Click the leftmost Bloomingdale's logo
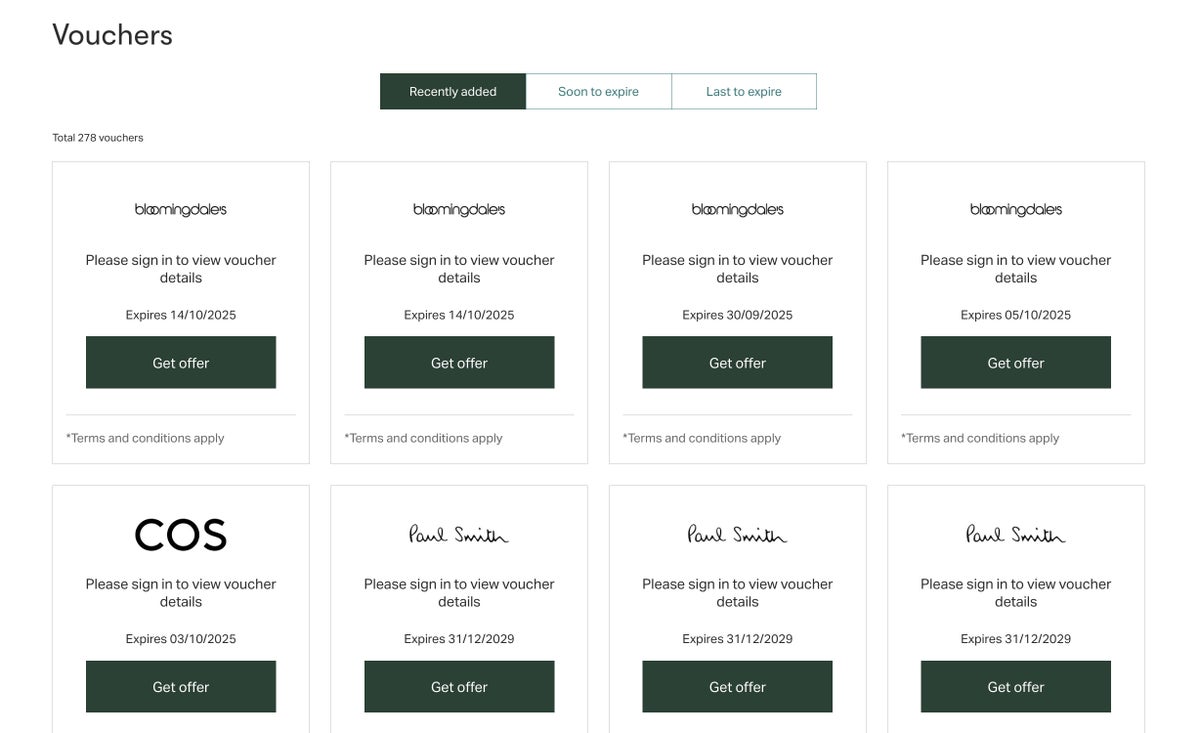Image resolution: width=1200 pixels, height=733 pixels. [x=181, y=210]
